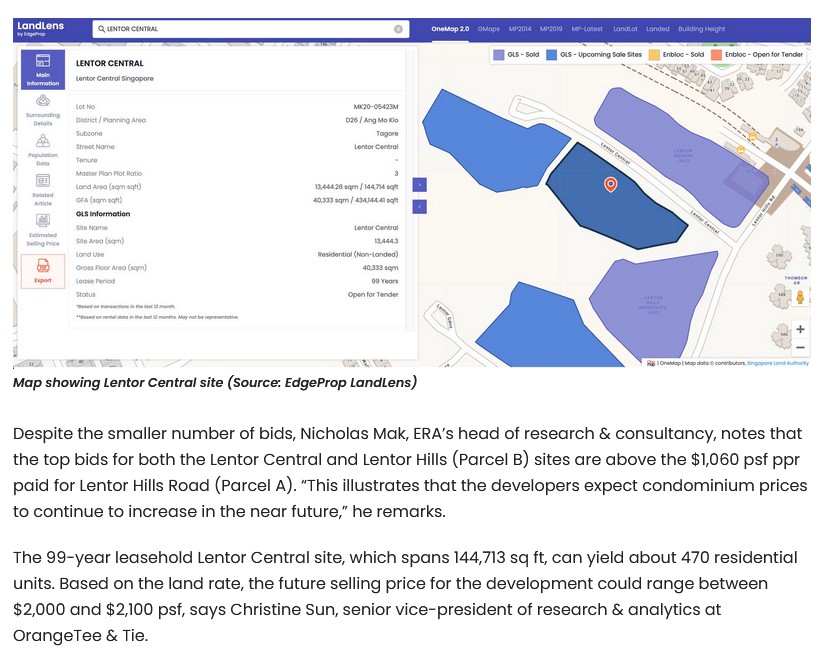
Task: Focus the LENTOR CENTRAL search field
Action: pyautogui.click(x=251, y=29)
